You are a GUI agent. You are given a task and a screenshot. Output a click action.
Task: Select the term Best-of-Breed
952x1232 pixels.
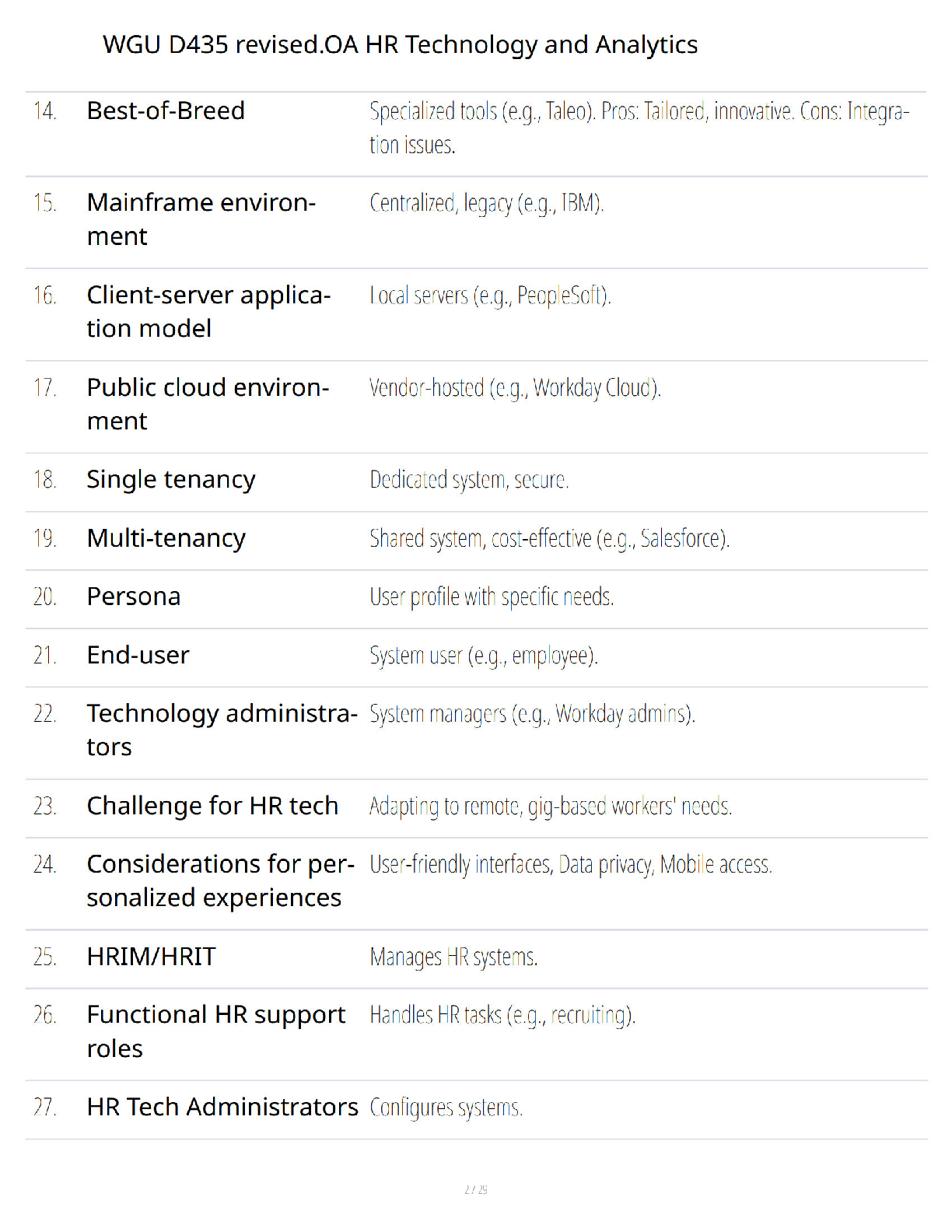click(x=166, y=111)
